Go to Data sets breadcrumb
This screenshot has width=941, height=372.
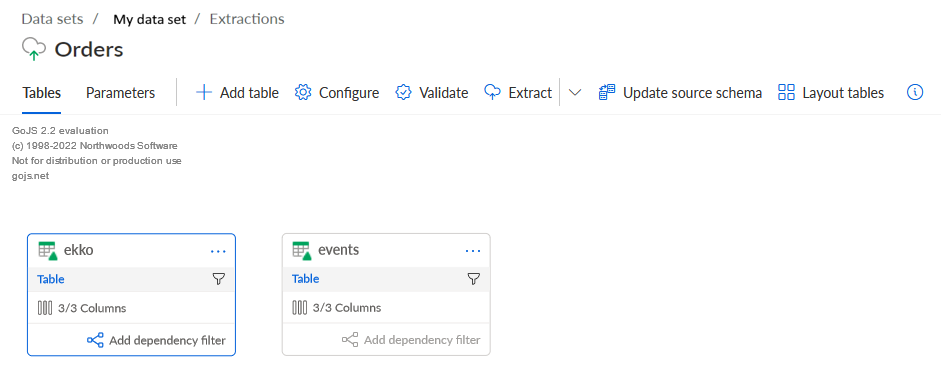click(x=52, y=19)
